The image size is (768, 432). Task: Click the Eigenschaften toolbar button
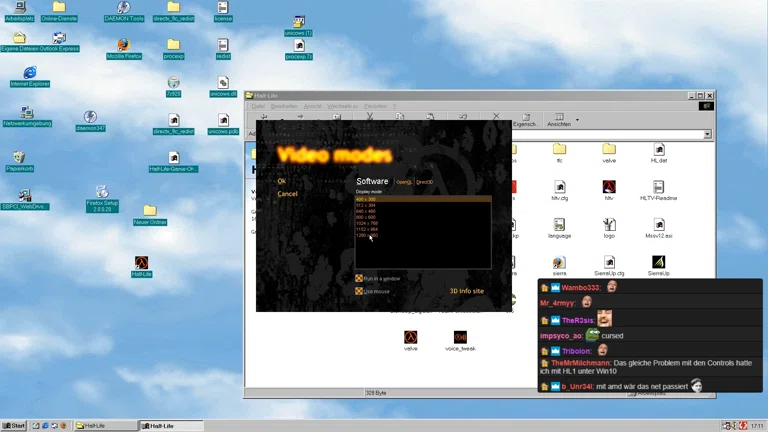[526, 120]
